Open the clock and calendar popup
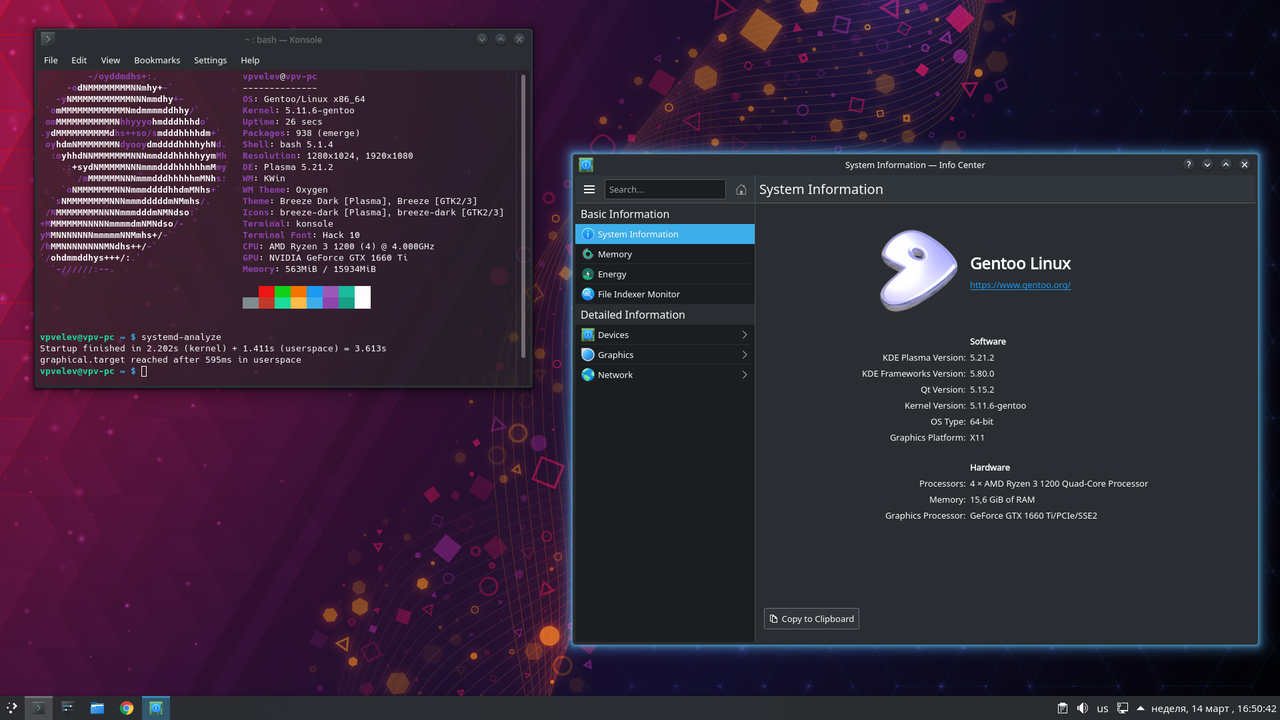This screenshot has height=720, width=1280. pos(1212,708)
